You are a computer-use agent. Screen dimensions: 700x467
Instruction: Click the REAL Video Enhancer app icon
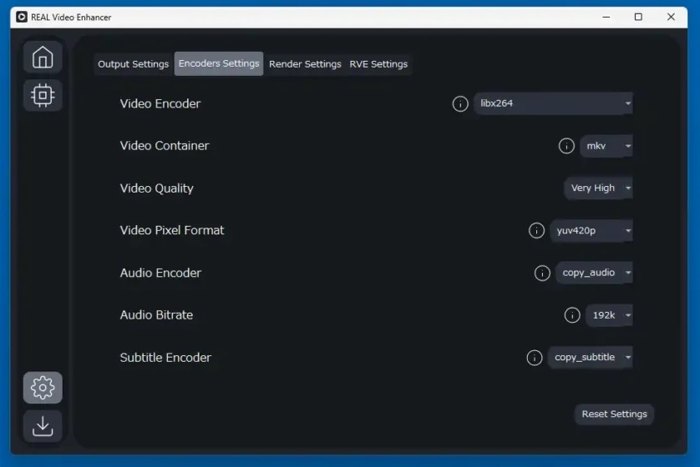pos(21,17)
